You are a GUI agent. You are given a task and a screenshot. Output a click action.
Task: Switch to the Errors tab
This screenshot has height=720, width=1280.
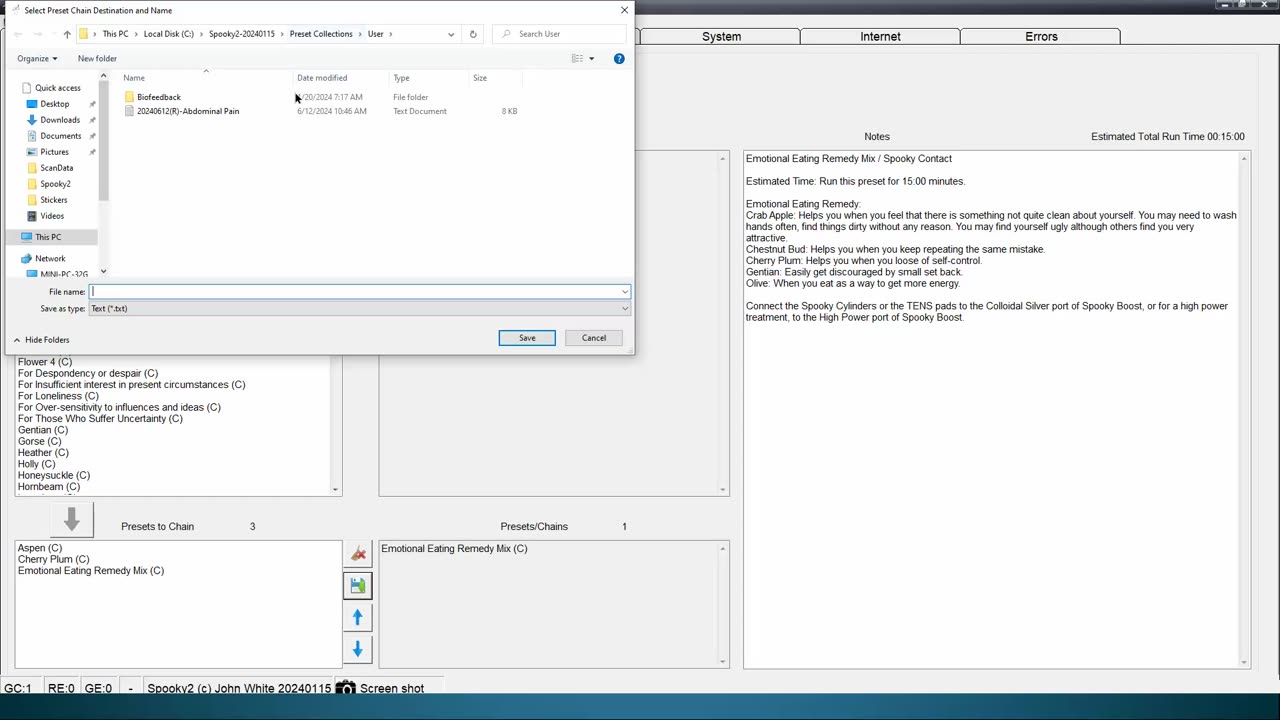(1041, 36)
